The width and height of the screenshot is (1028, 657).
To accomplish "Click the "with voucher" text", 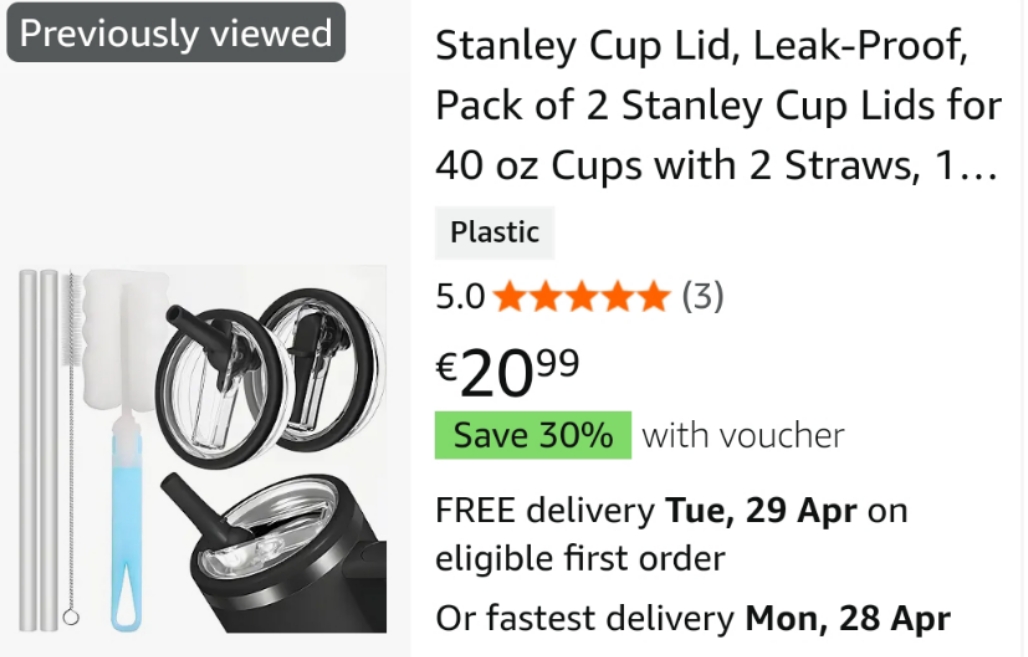I will click(x=743, y=436).
